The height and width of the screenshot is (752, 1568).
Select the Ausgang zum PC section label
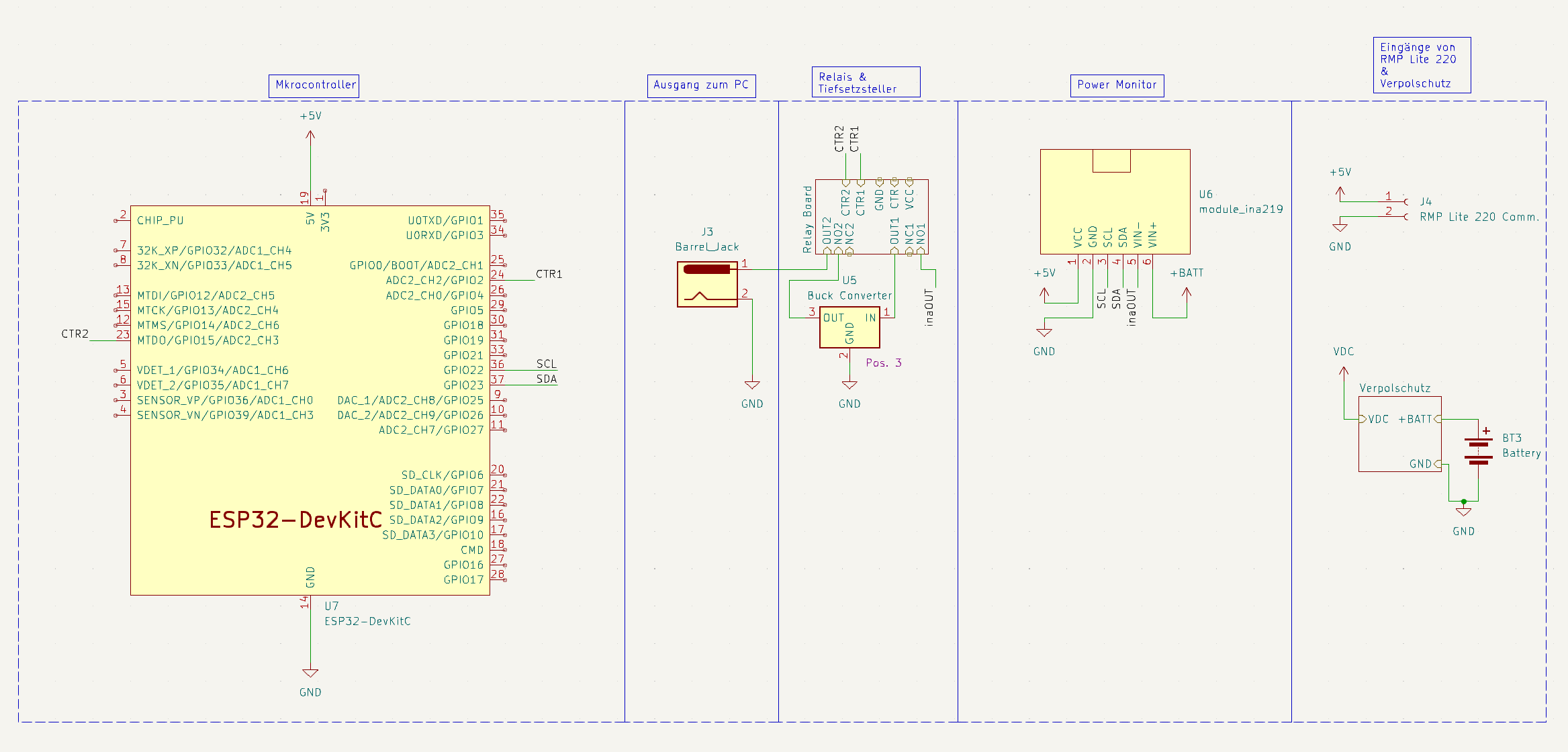pyautogui.click(x=701, y=85)
